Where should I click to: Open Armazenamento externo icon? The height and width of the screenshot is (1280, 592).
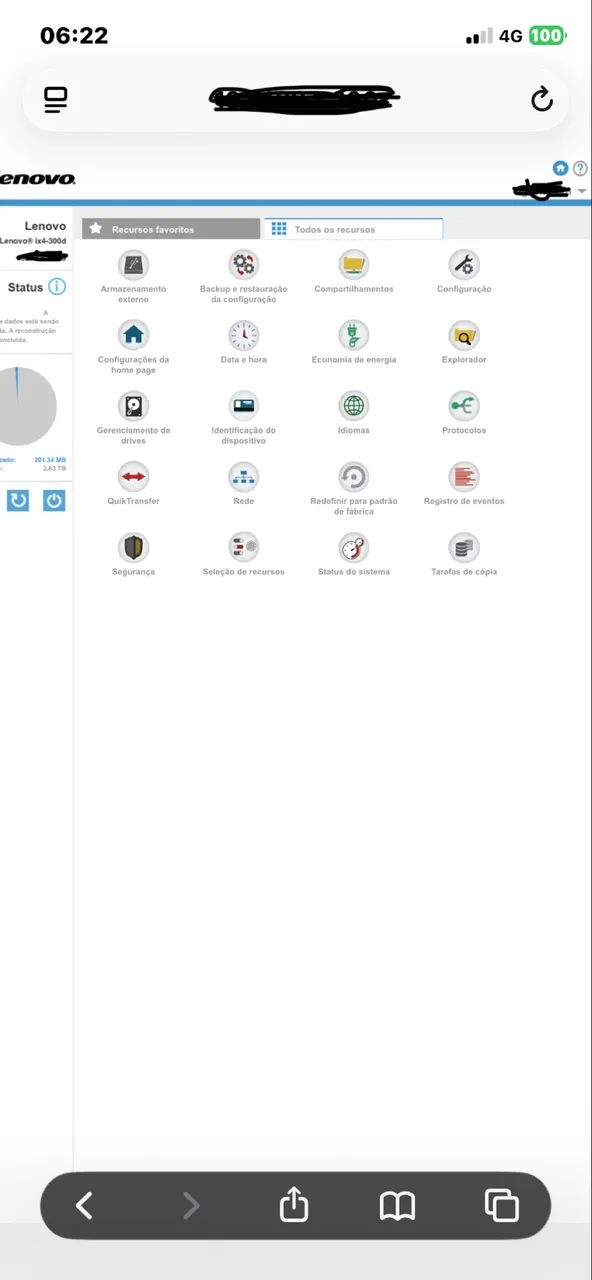click(133, 265)
